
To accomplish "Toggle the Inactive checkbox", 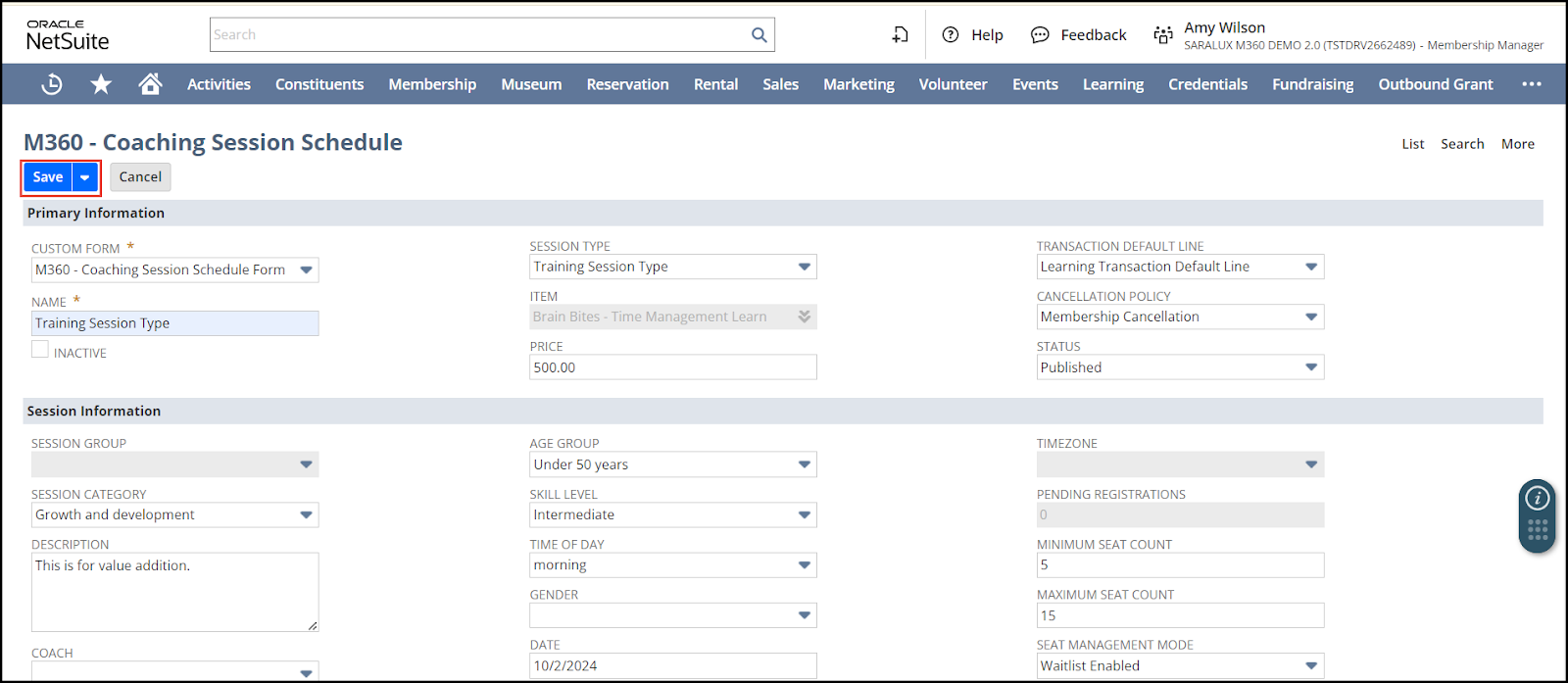I will tap(40, 350).
